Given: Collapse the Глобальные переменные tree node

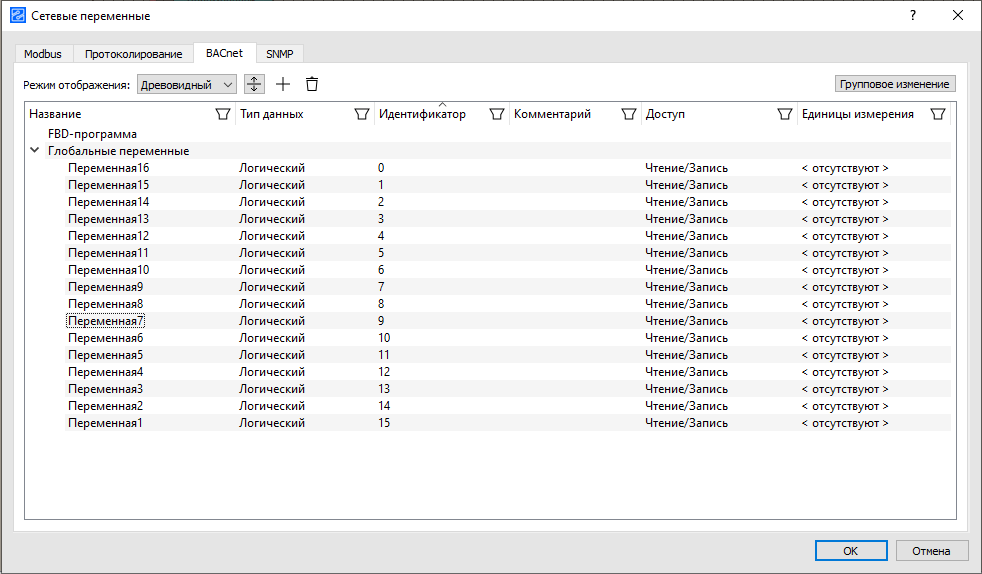Looking at the screenshot, I should coord(35,151).
